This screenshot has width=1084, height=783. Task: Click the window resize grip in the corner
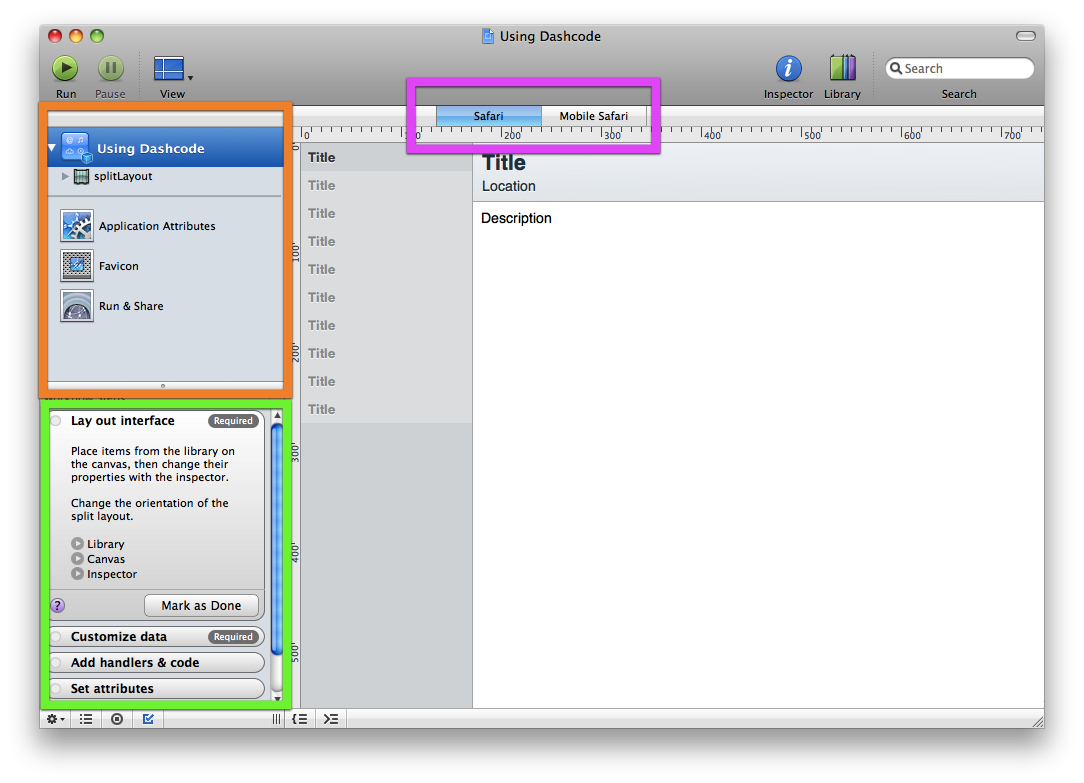click(x=1038, y=721)
